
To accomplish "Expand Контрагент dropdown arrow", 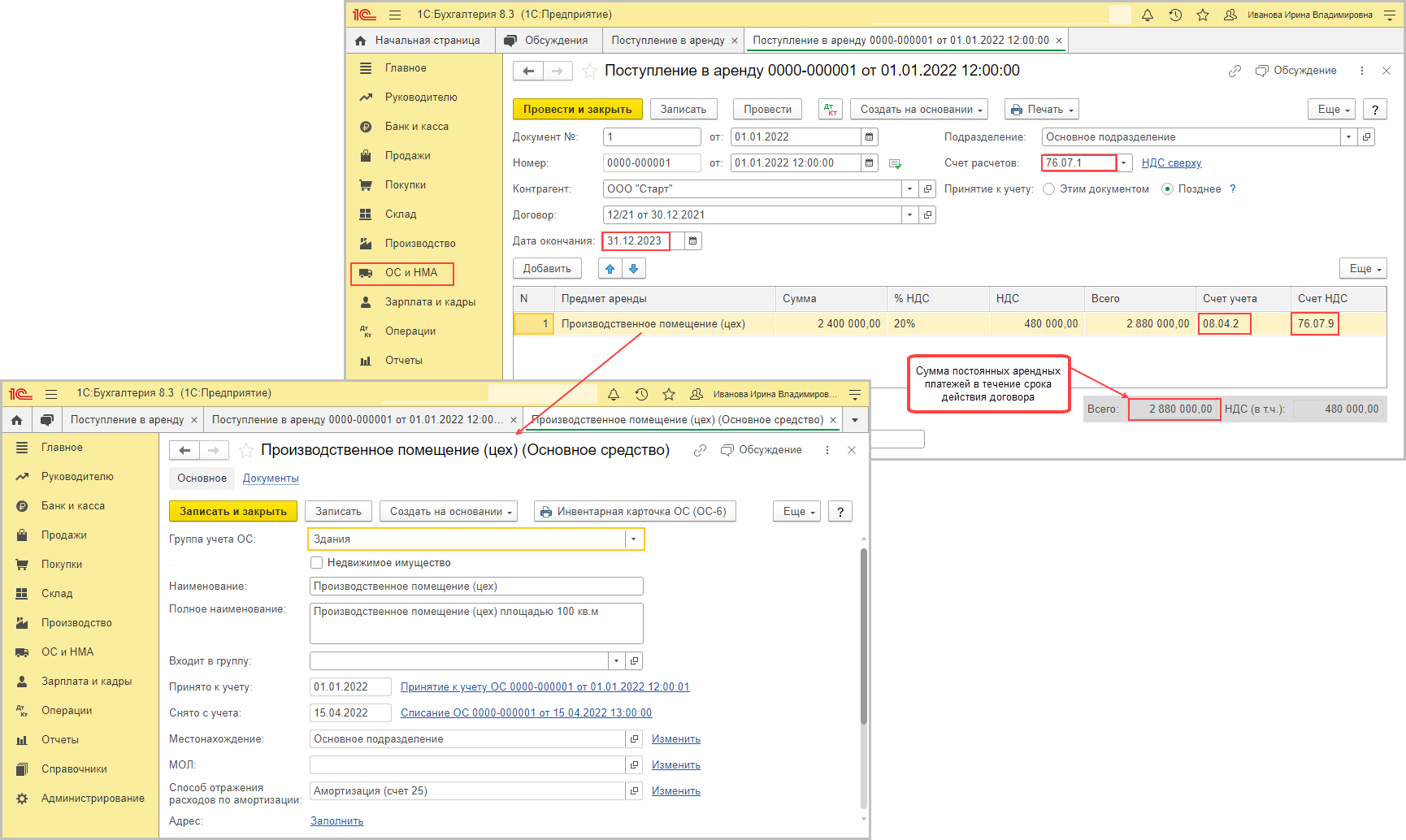I will (x=909, y=189).
